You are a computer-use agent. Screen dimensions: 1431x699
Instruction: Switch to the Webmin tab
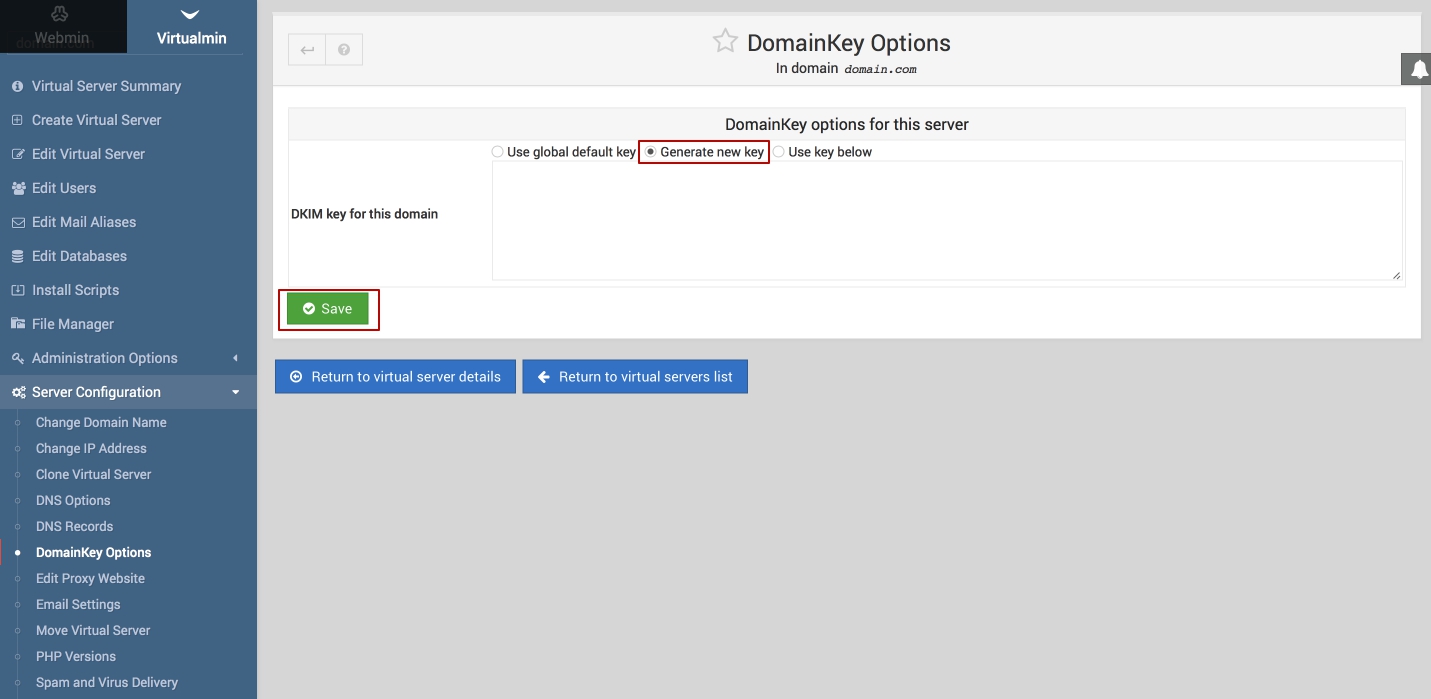click(62, 38)
